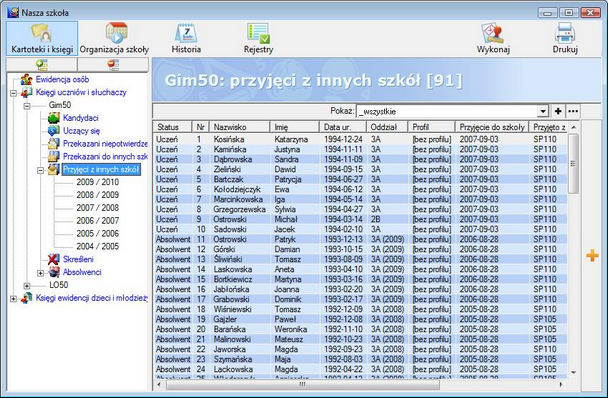Screen dimensions: 608x398
Task: Select row with surname Sadowski
Action: tap(361, 229)
